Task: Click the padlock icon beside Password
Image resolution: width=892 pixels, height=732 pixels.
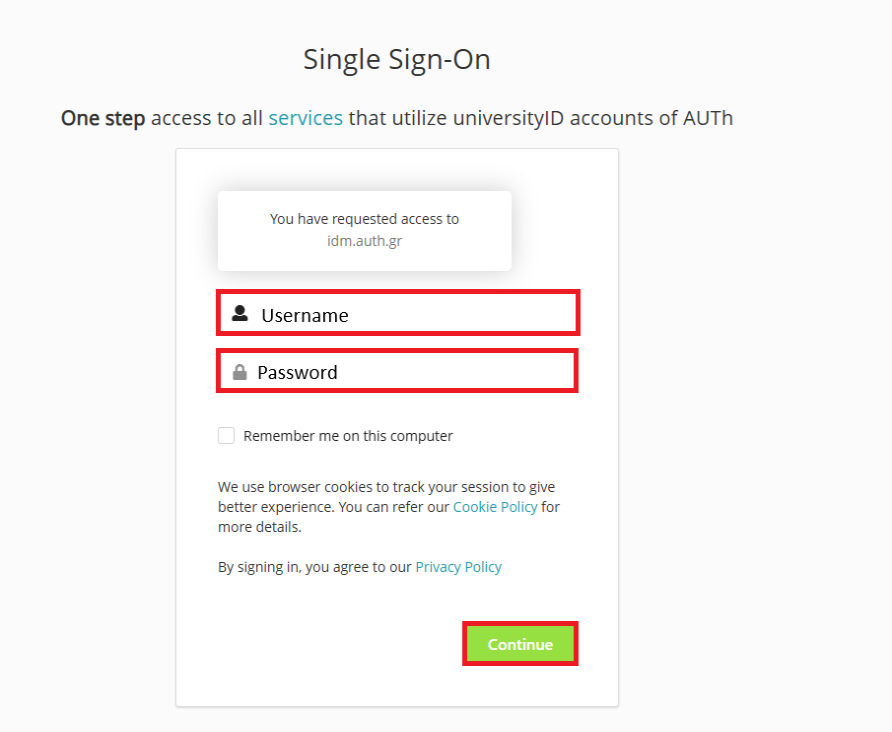Action: pos(240,372)
